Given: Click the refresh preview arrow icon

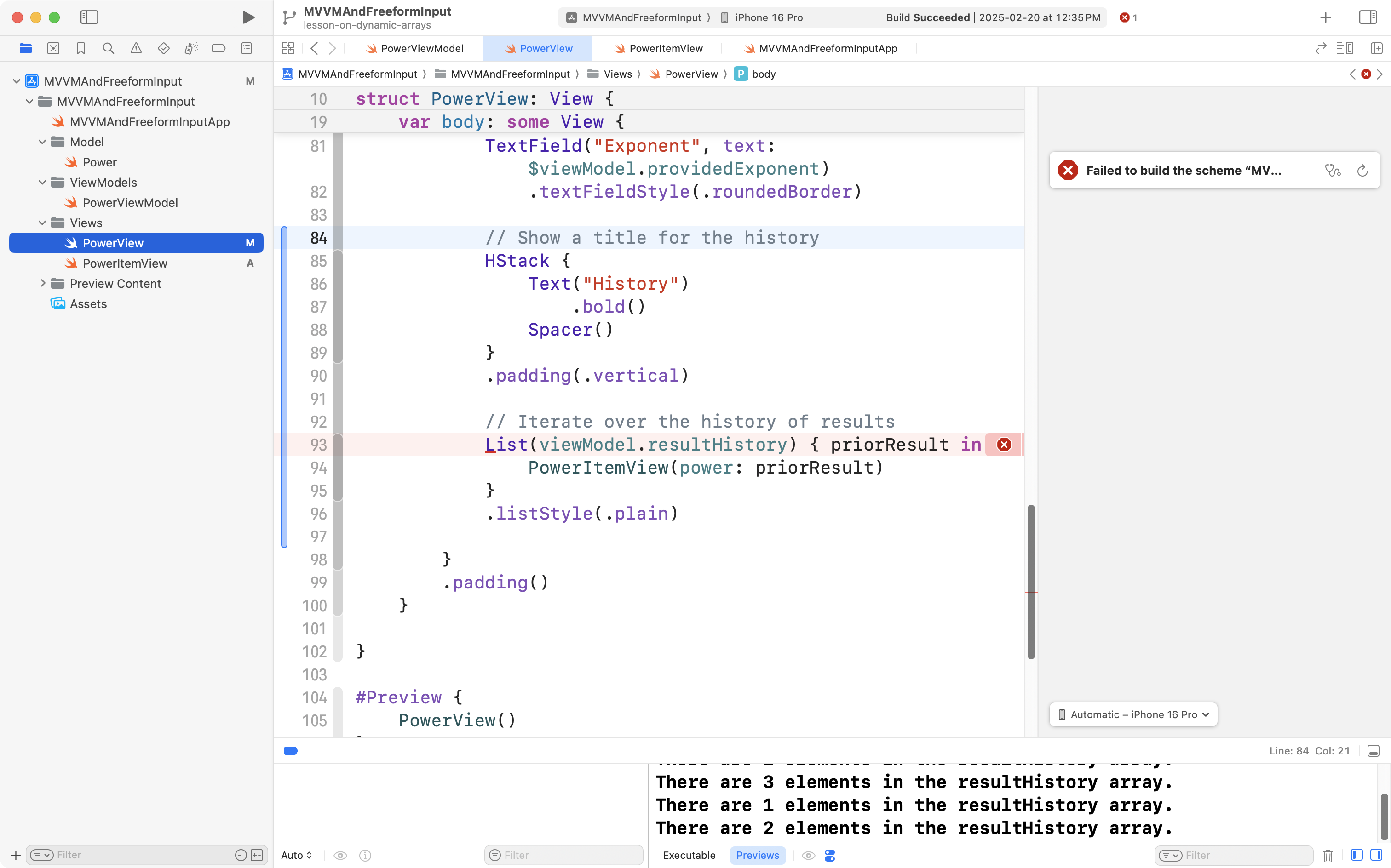Looking at the screenshot, I should [x=1362, y=171].
